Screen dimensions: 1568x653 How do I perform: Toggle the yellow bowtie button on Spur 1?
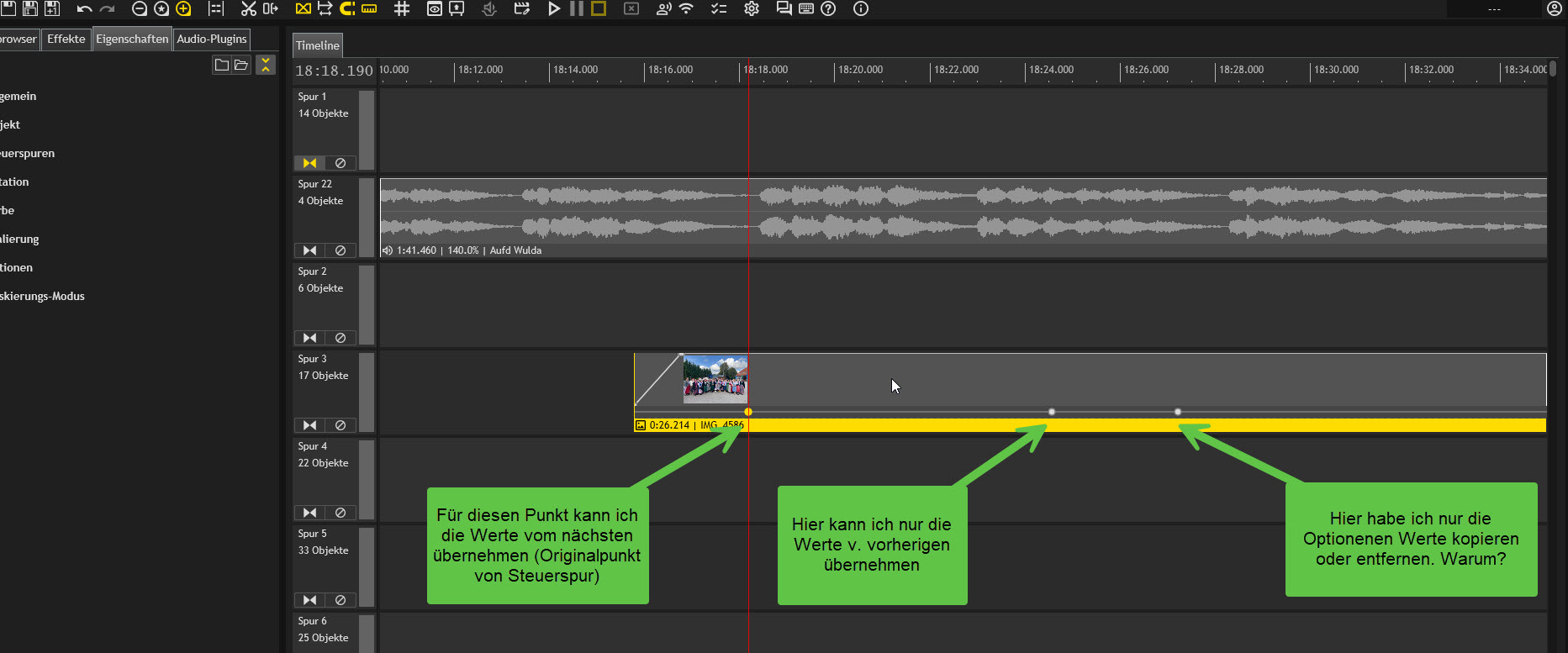309,163
